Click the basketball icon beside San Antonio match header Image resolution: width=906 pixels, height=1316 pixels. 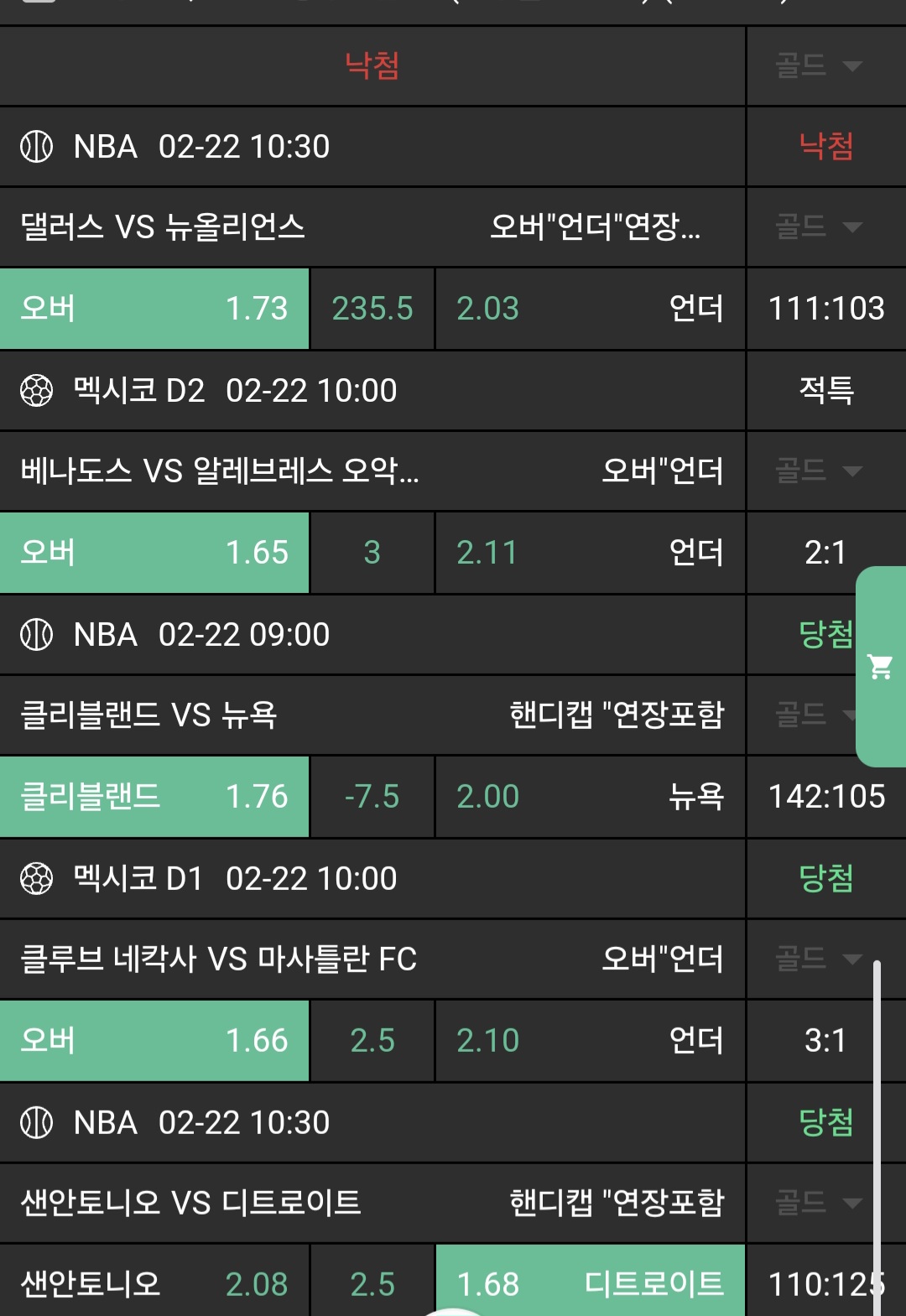pyautogui.click(x=36, y=1122)
